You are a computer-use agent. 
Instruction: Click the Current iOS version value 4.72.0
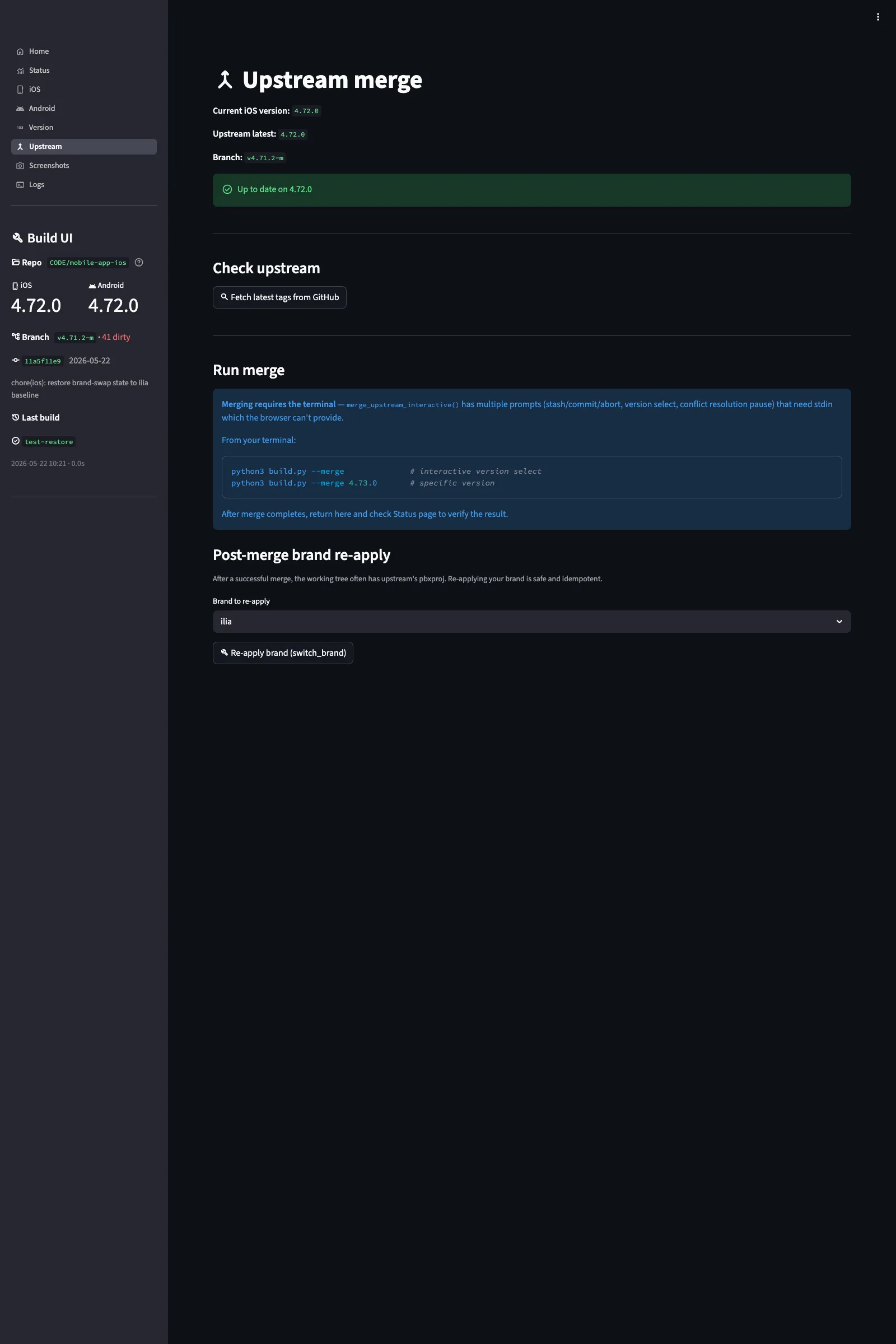306,111
